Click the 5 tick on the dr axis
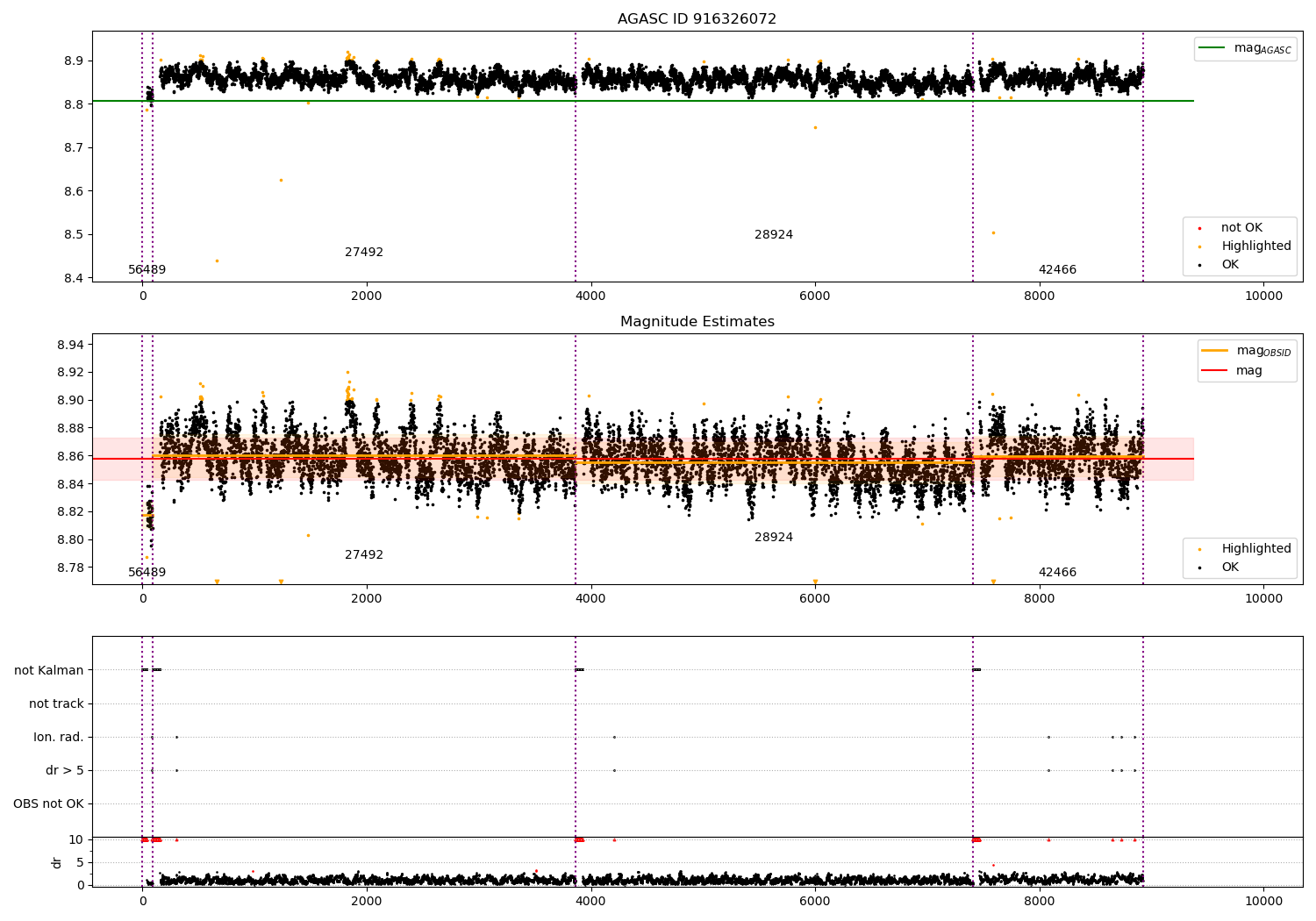 (80, 862)
